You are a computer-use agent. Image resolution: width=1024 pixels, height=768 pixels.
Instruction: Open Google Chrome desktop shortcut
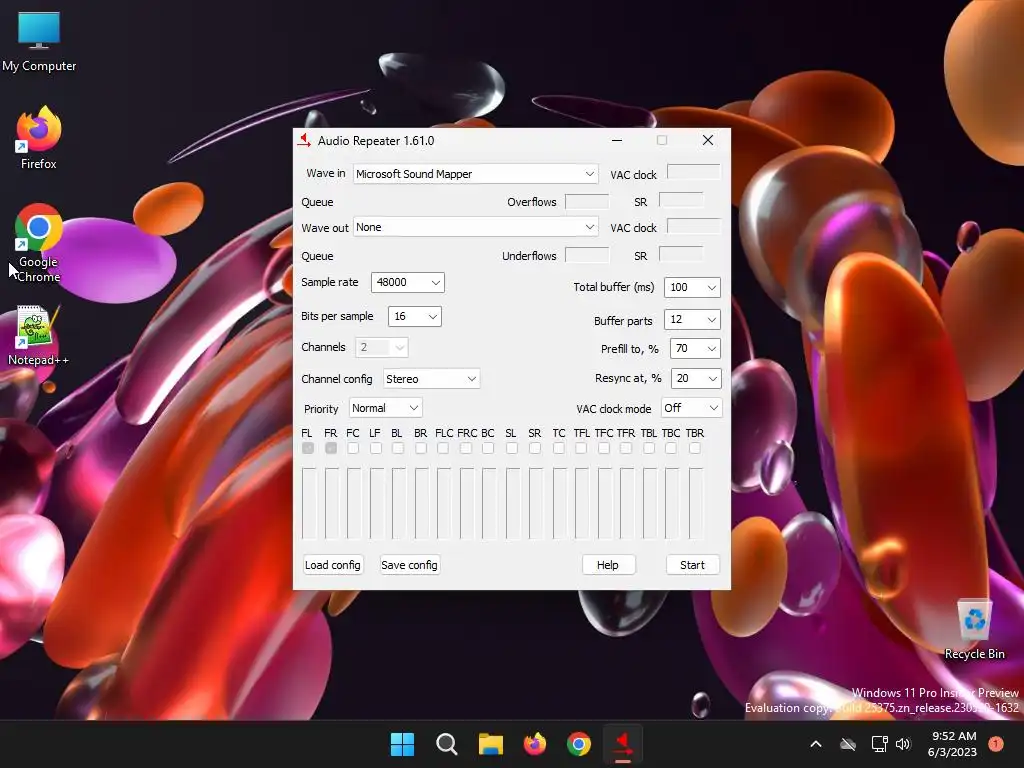pyautogui.click(x=39, y=243)
